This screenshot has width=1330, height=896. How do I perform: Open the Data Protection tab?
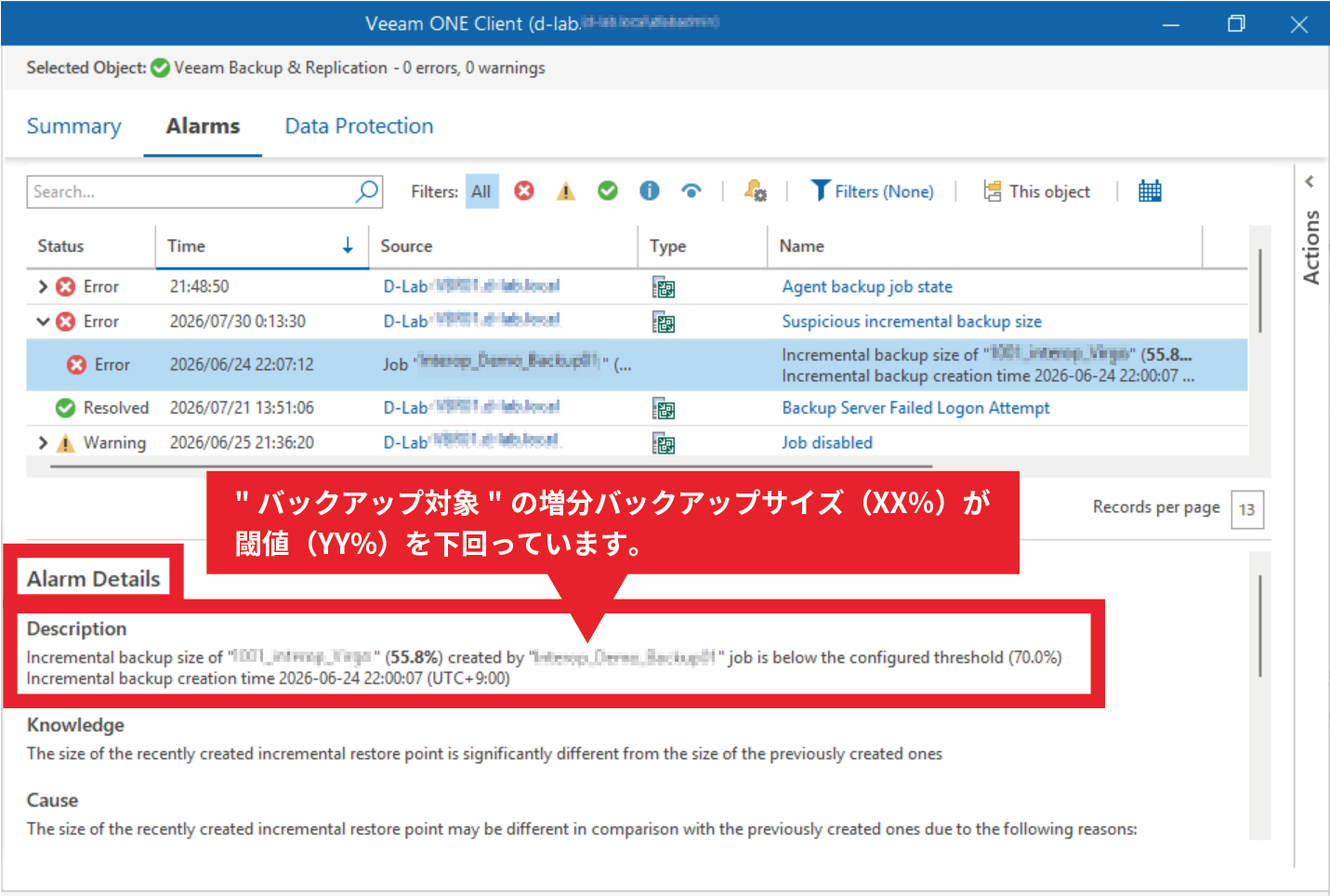359,126
